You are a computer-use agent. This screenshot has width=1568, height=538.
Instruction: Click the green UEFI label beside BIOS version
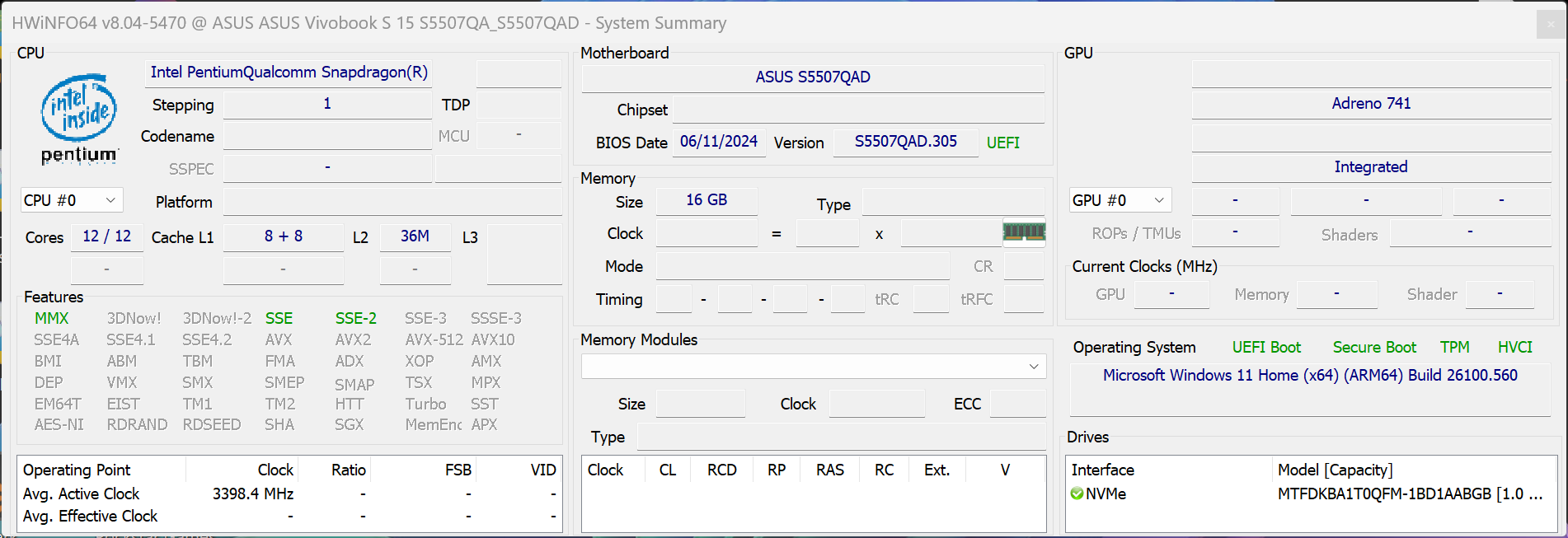(1002, 143)
